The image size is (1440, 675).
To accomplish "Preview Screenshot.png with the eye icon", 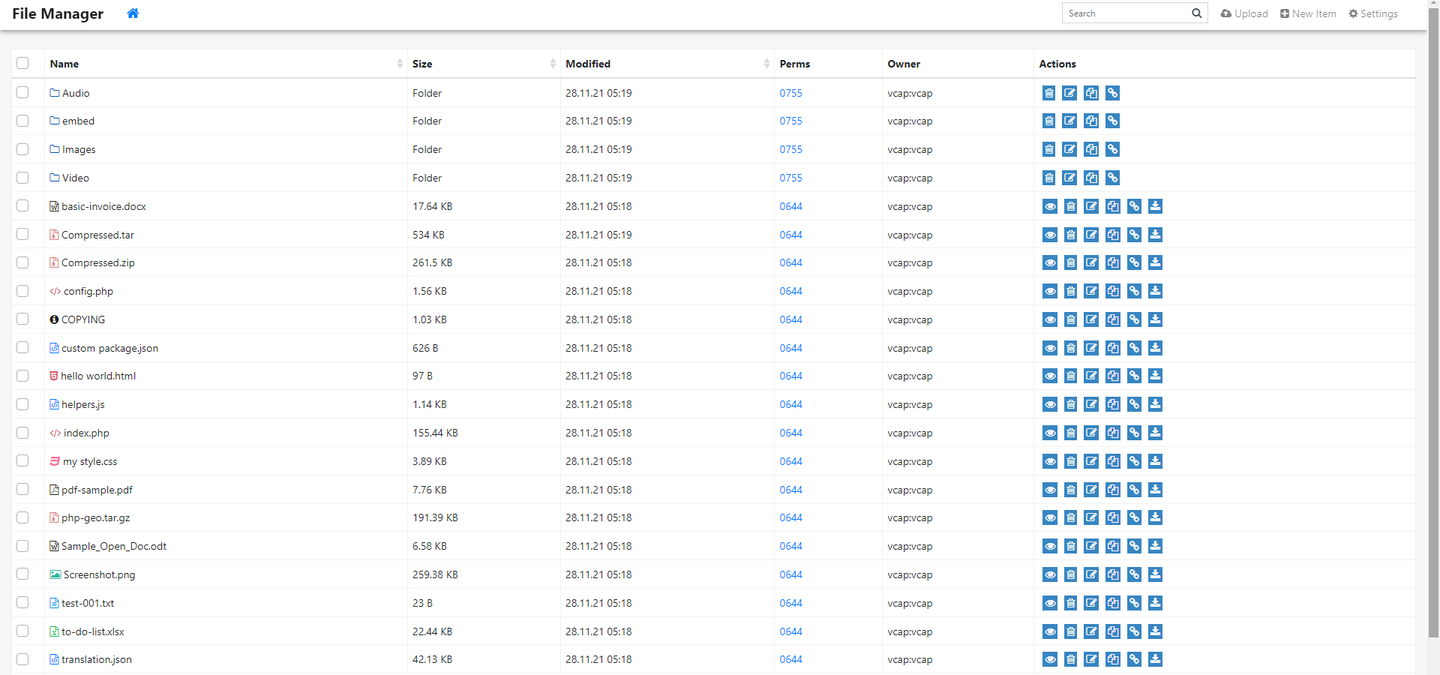I will tap(1049, 575).
